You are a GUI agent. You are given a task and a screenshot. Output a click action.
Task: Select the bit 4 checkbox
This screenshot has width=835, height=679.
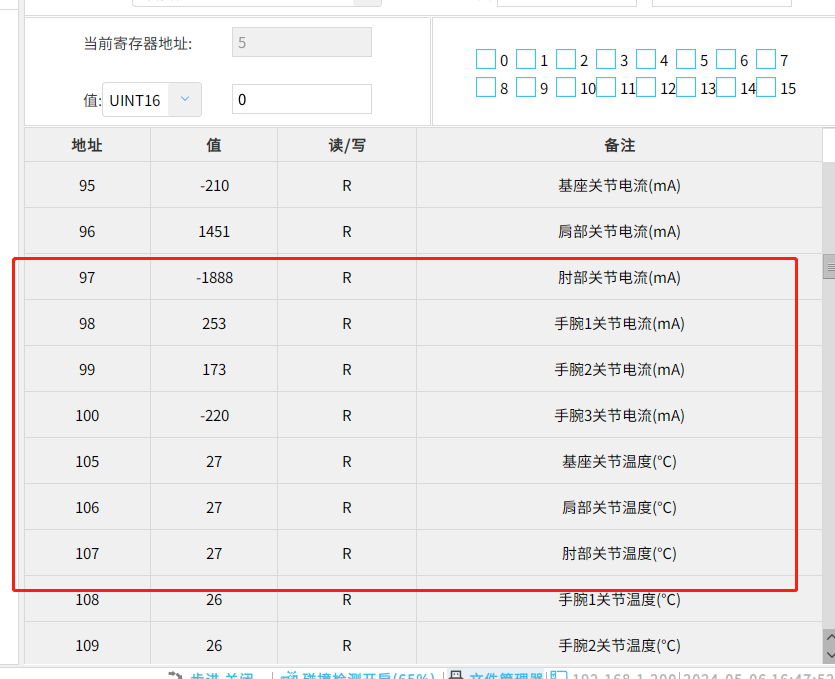tap(646, 59)
